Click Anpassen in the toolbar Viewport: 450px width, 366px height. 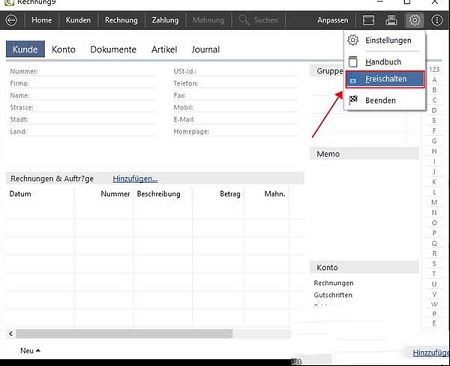(332, 20)
